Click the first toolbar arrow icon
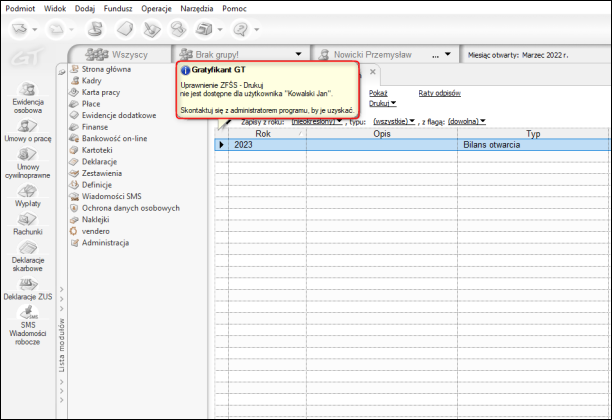This screenshot has height=420, width=612. point(20,29)
